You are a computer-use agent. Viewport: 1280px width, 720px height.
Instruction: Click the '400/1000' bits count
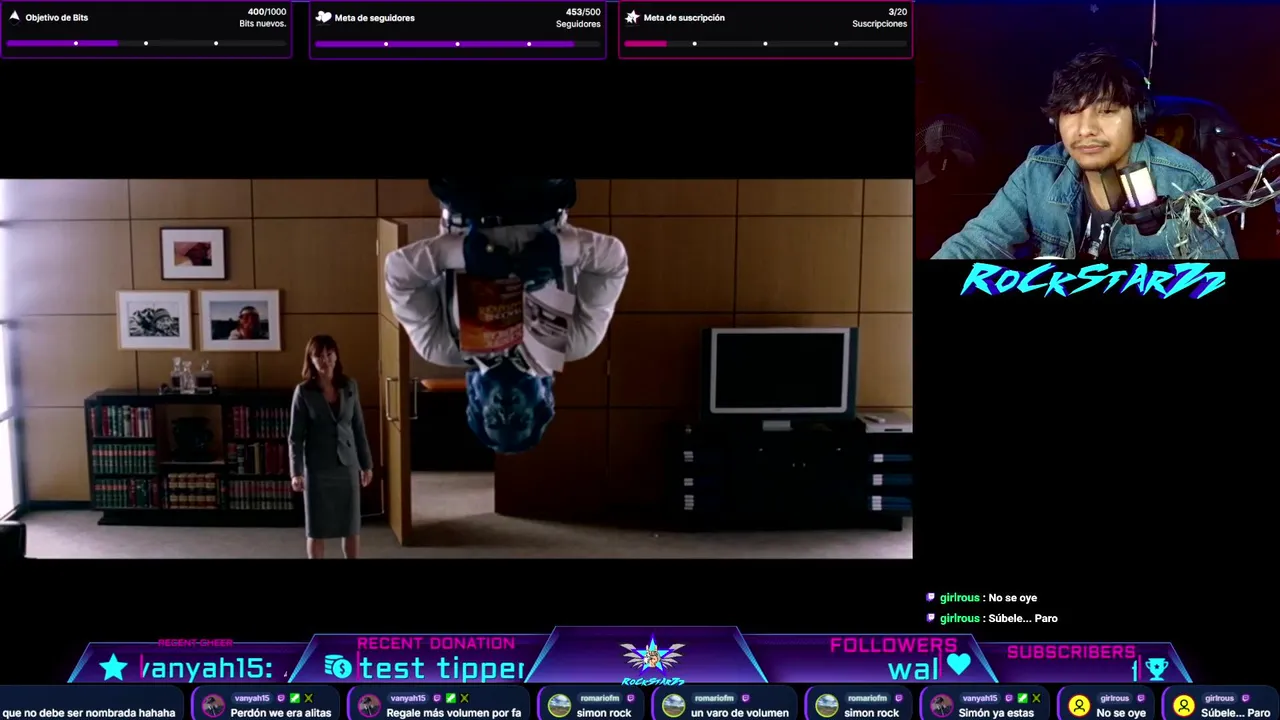(266, 12)
